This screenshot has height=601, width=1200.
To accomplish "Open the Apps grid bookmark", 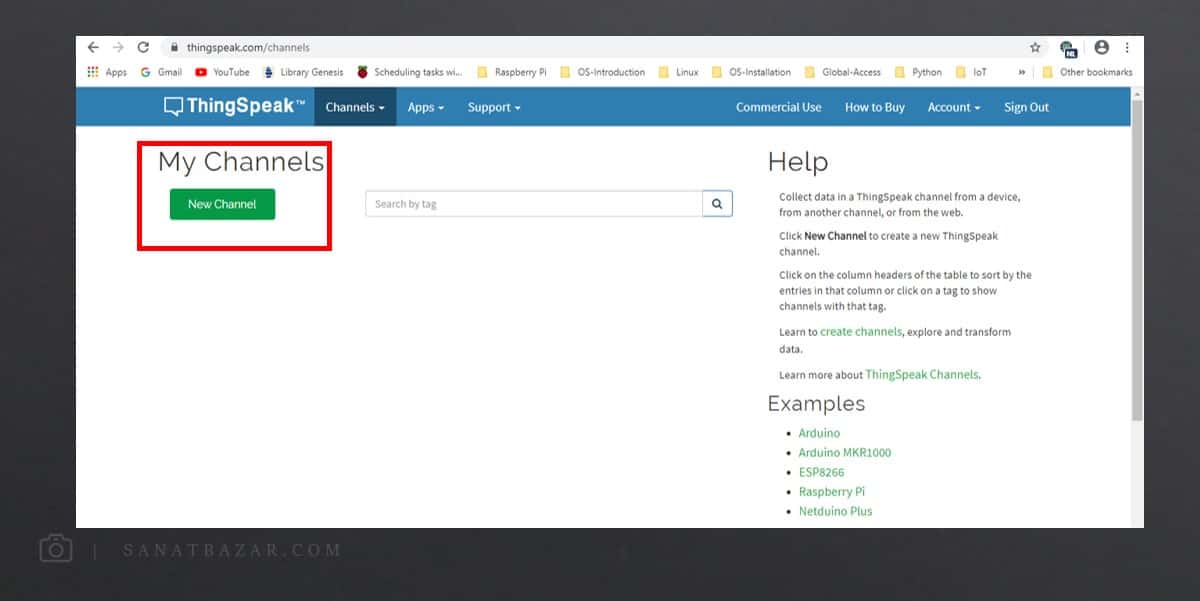I will (107, 72).
